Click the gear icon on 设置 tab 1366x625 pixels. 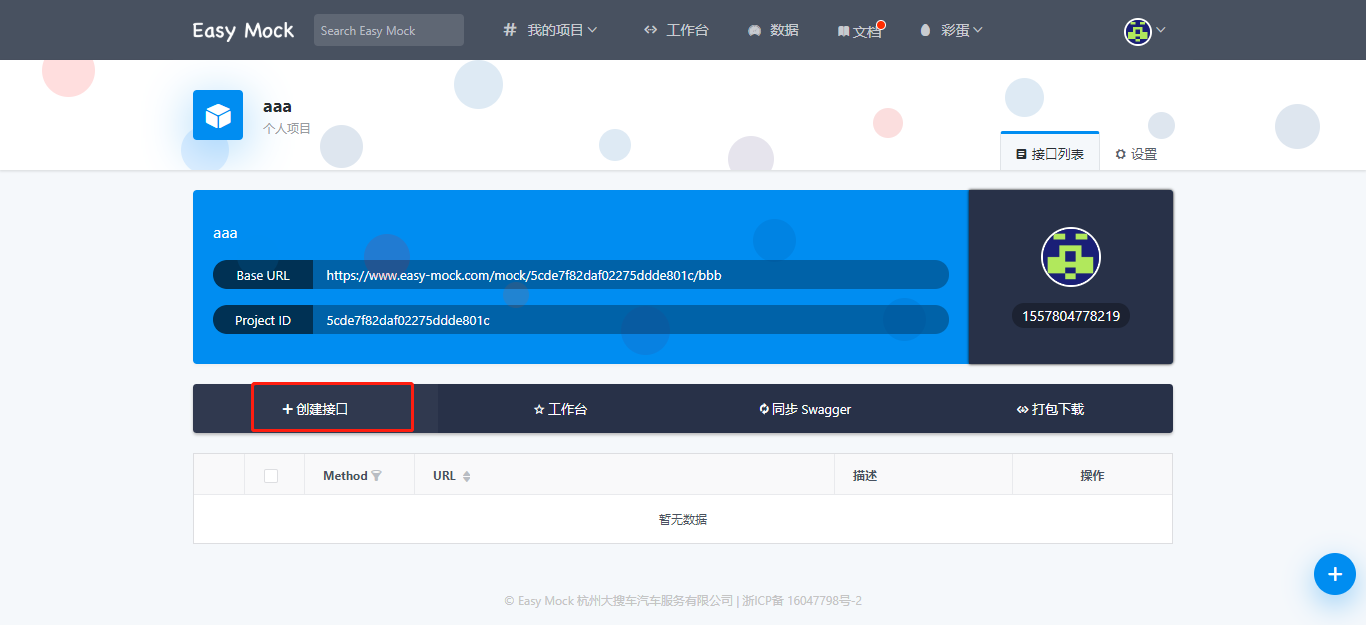[x=1121, y=154]
